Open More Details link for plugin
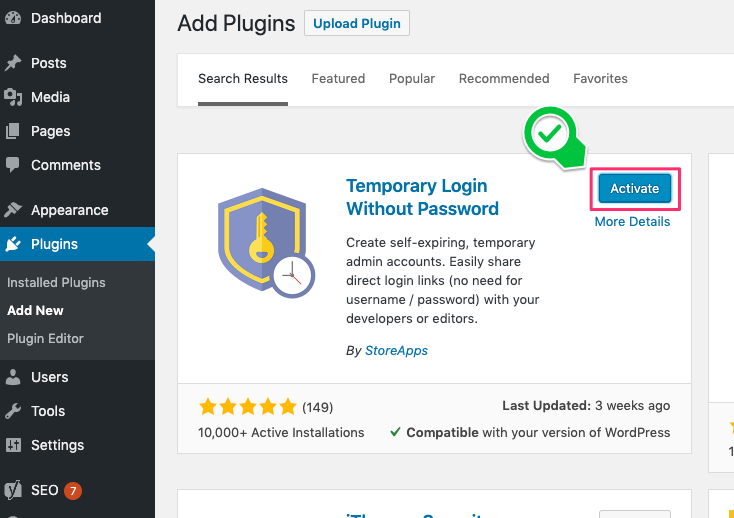The height and width of the screenshot is (518, 734). [632, 222]
